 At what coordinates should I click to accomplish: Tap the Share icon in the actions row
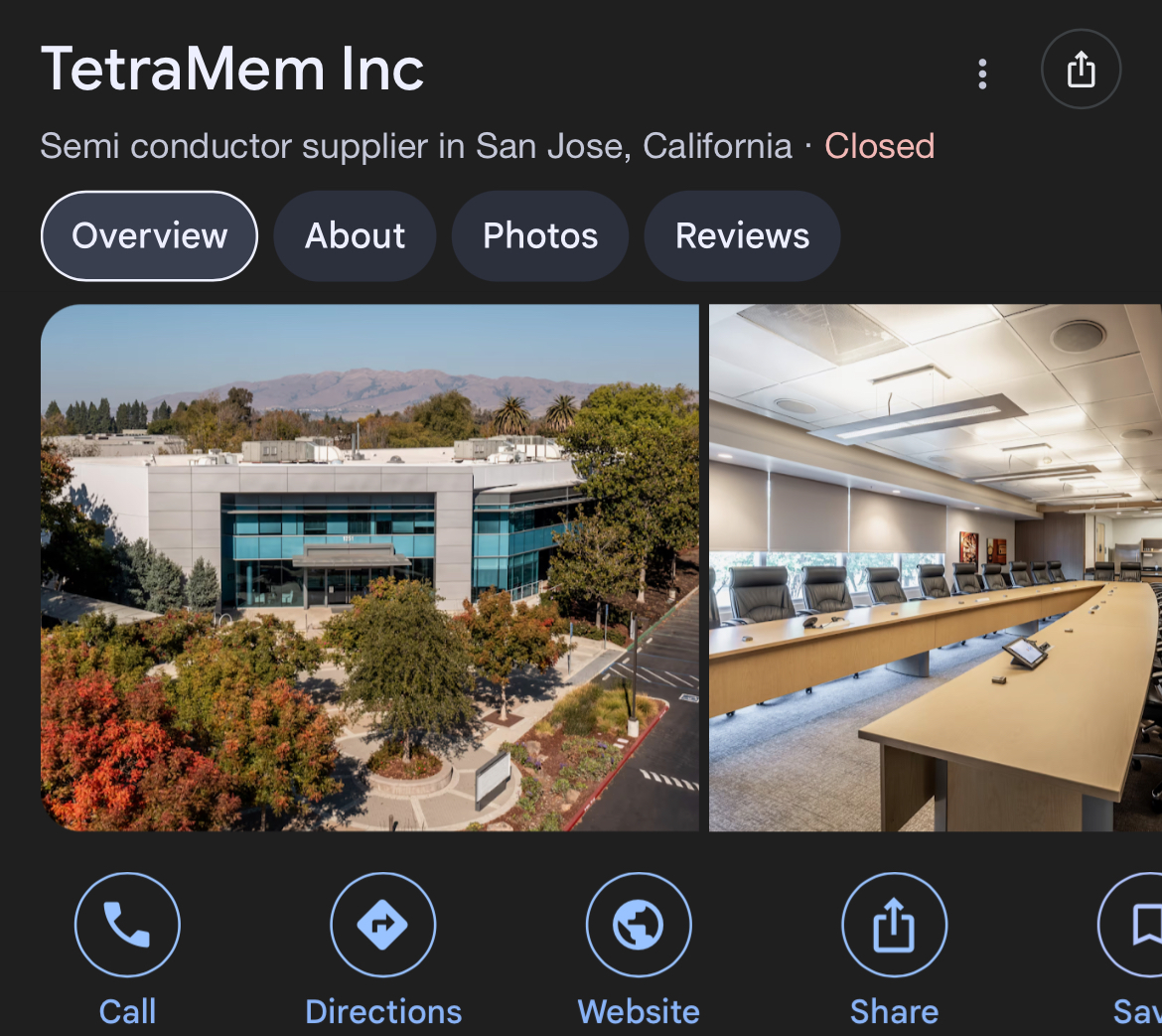pyautogui.click(x=895, y=925)
